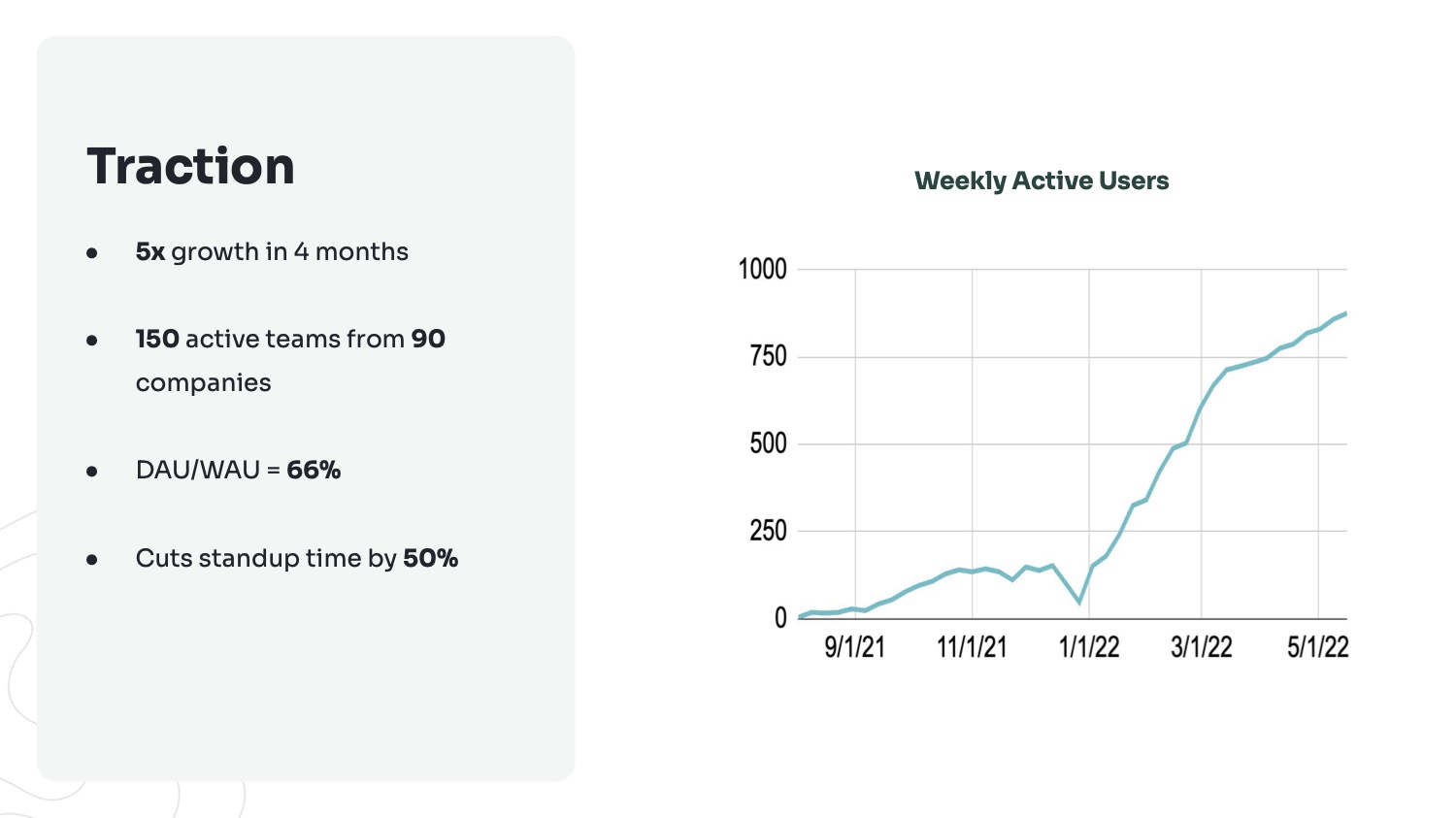Select the 9/1/21 date label
Screen dimensions: 1456x818
(855, 647)
